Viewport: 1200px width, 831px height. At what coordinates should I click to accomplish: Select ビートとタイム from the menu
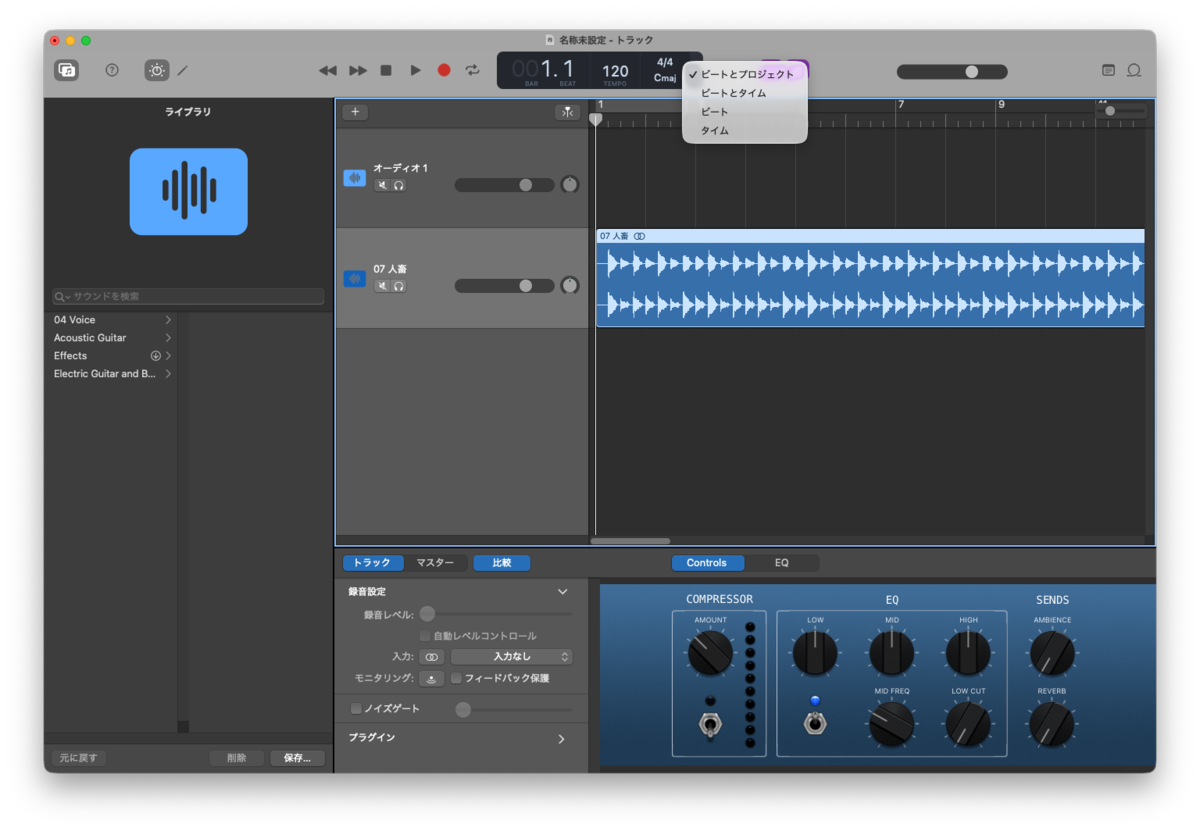(734, 93)
